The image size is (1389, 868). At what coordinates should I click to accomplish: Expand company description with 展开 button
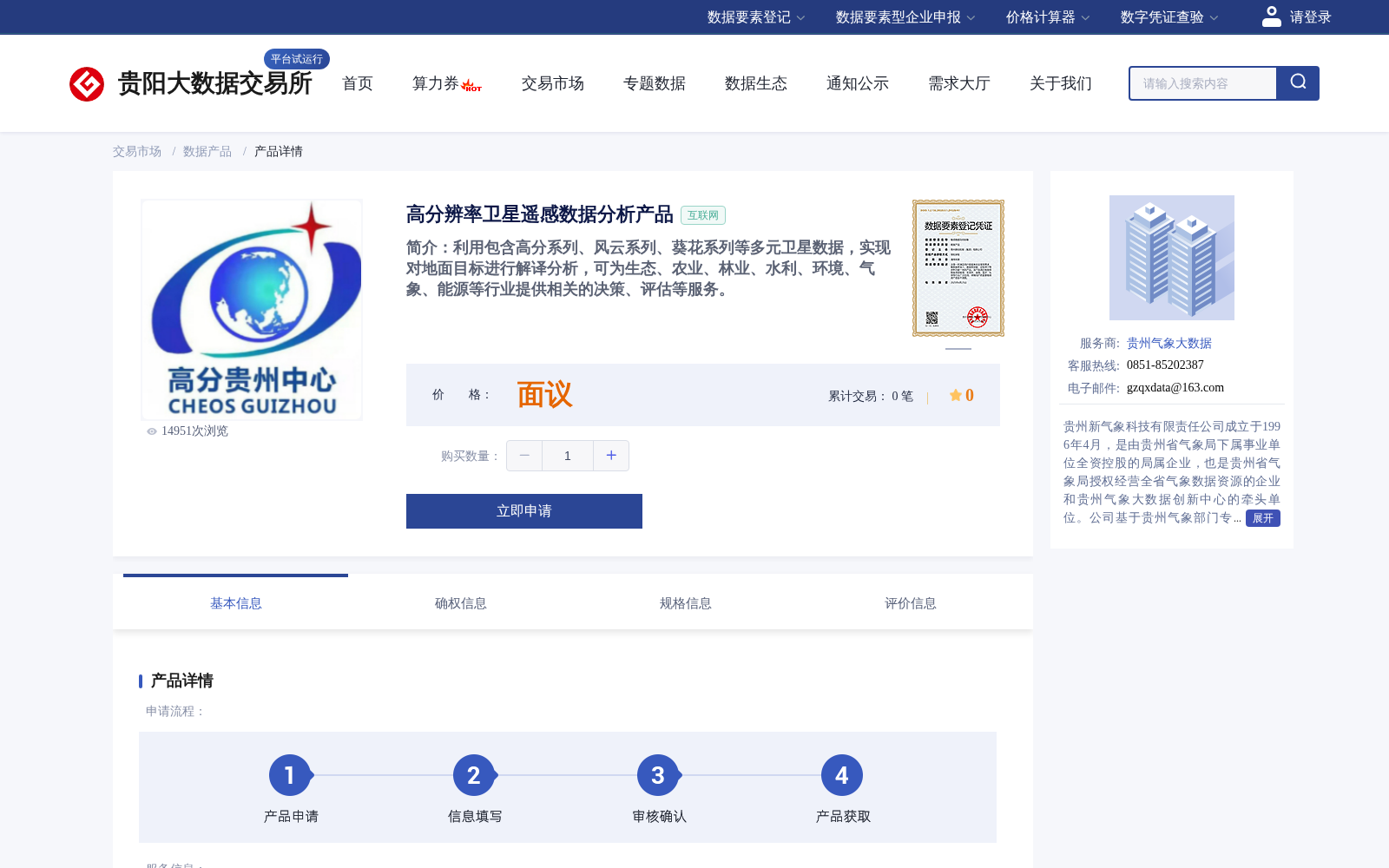pyautogui.click(x=1263, y=518)
